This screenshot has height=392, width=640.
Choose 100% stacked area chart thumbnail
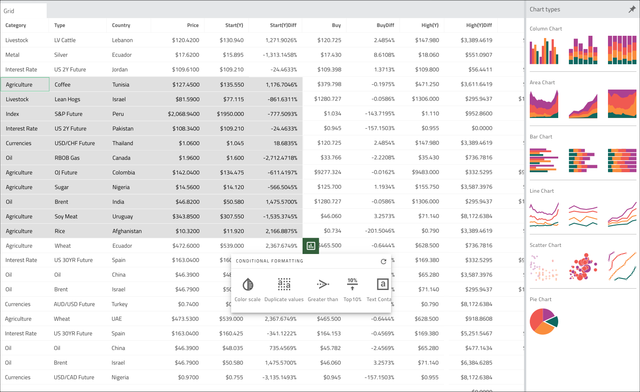click(622, 104)
